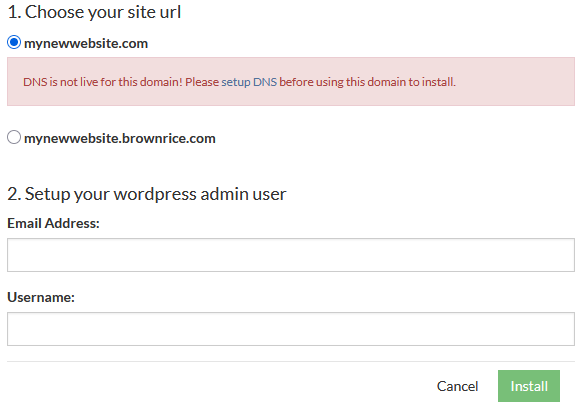Click the Email Address field label
The image size is (582, 416).
(53, 223)
